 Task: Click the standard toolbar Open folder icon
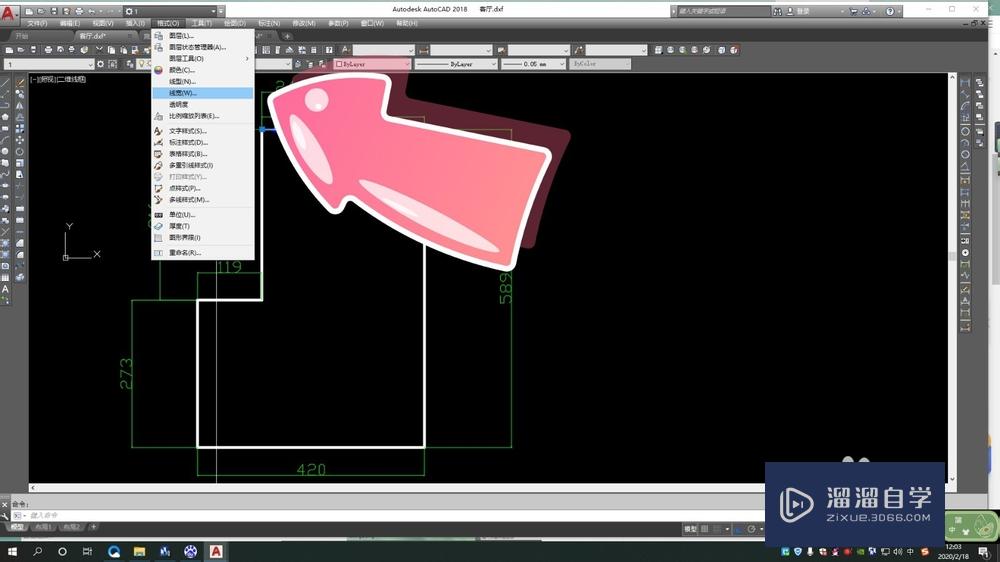pos(21,50)
